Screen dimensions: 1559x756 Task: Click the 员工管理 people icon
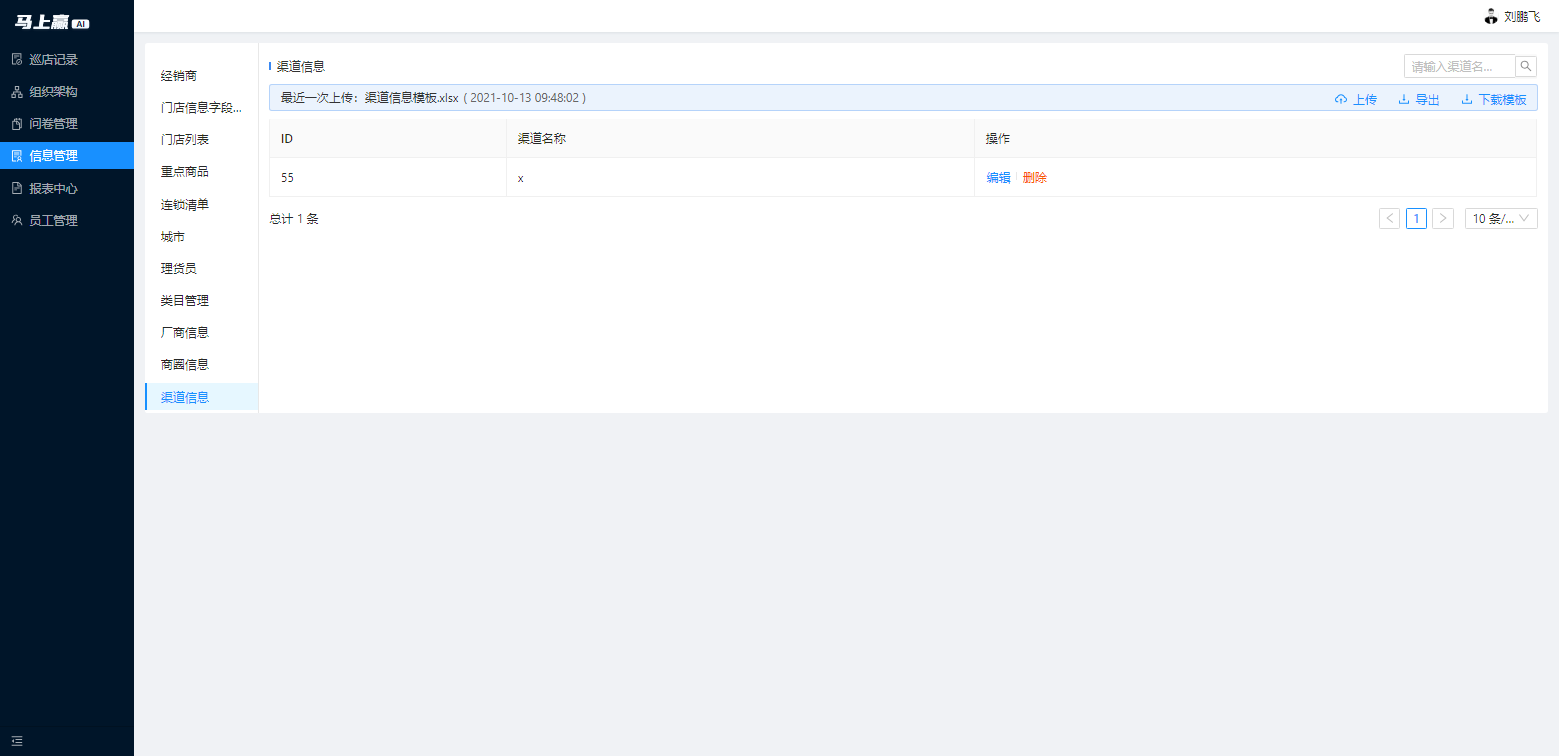click(x=14, y=220)
